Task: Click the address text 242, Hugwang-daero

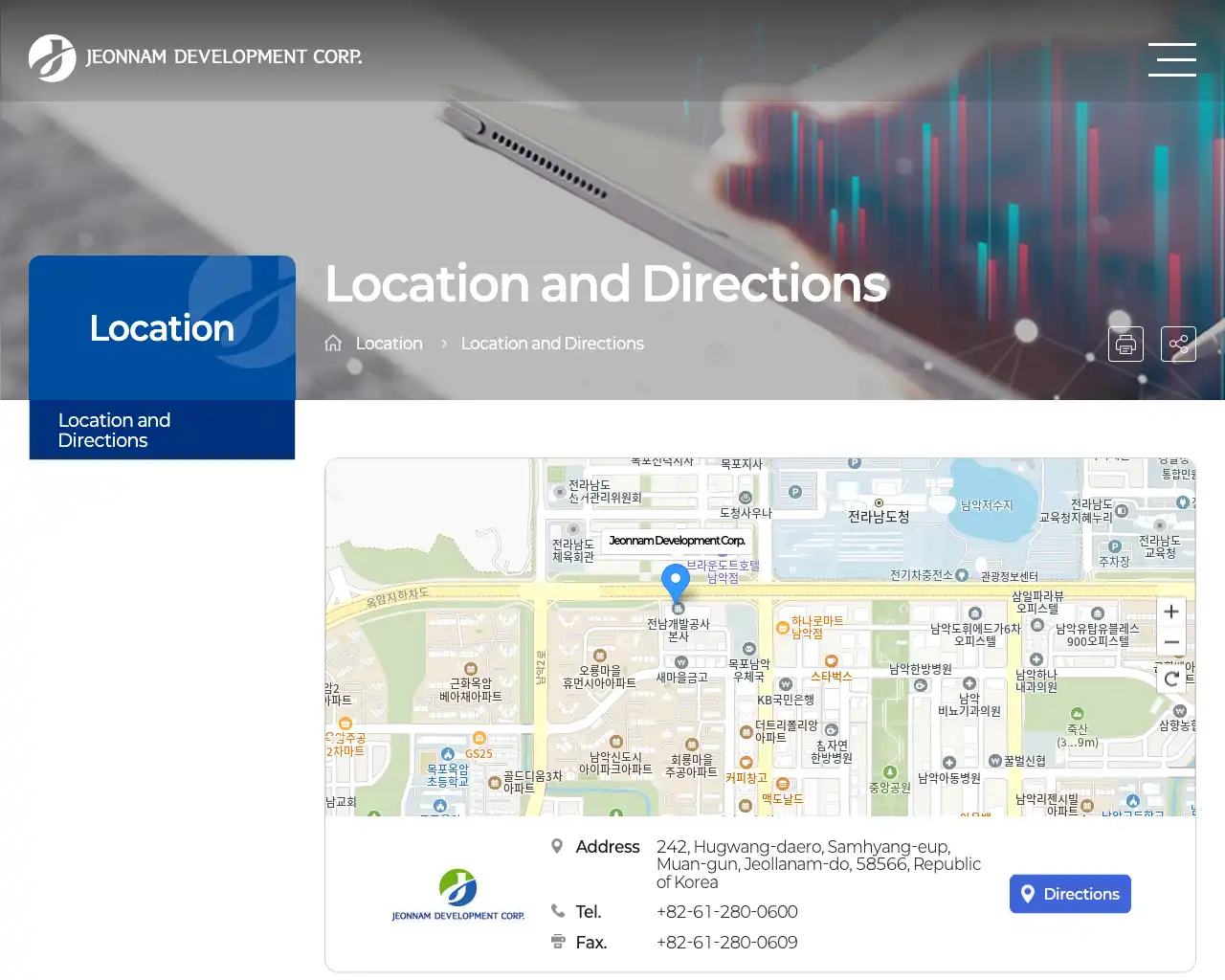Action: [x=818, y=864]
